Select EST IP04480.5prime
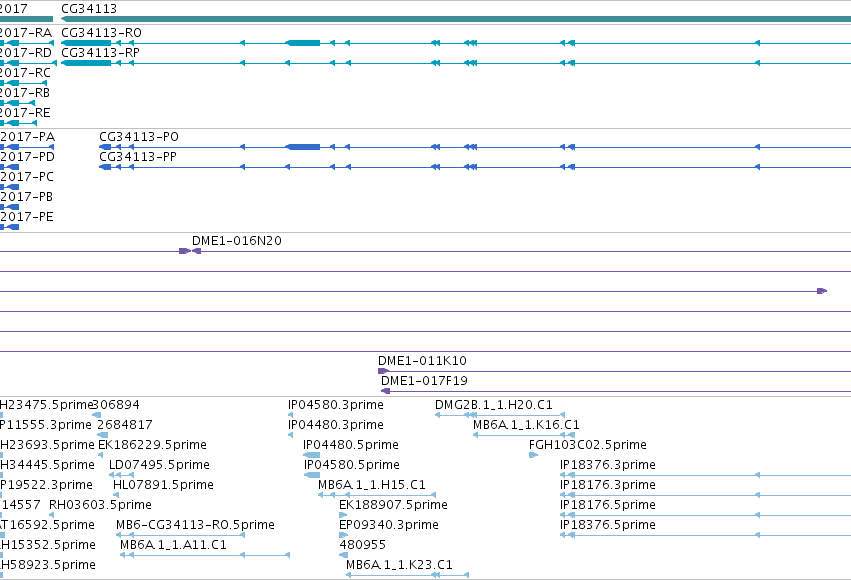Viewport: 851px width, 580px height. [x=351, y=445]
